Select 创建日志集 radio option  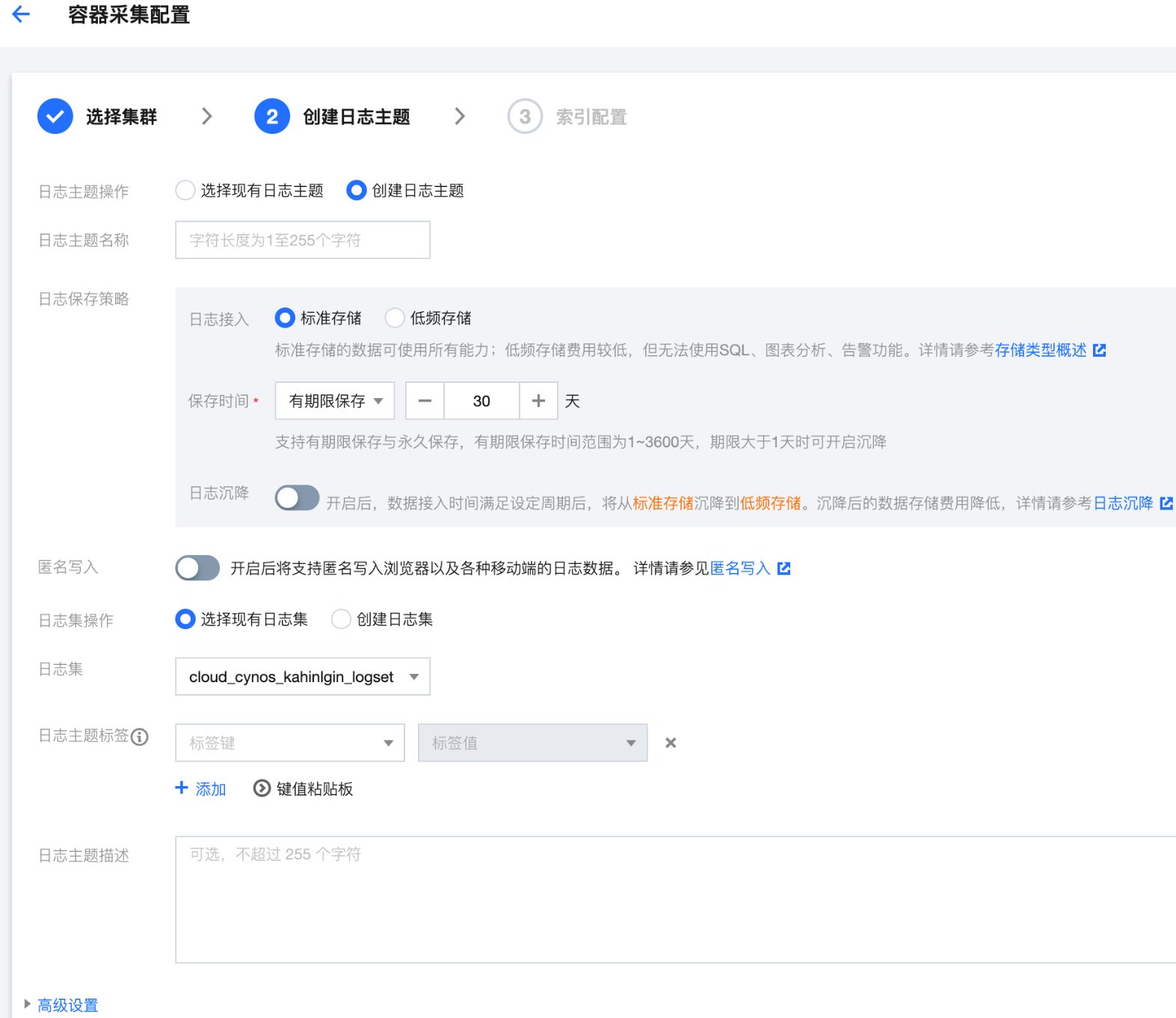coord(341,619)
